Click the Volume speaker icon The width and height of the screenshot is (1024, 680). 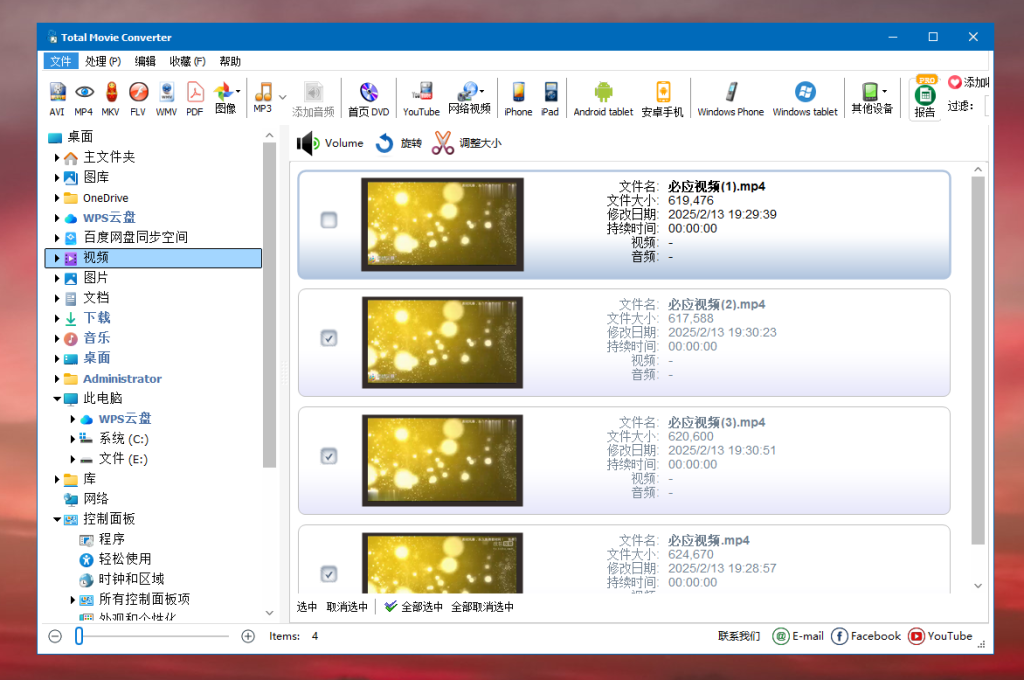pyautogui.click(x=306, y=144)
